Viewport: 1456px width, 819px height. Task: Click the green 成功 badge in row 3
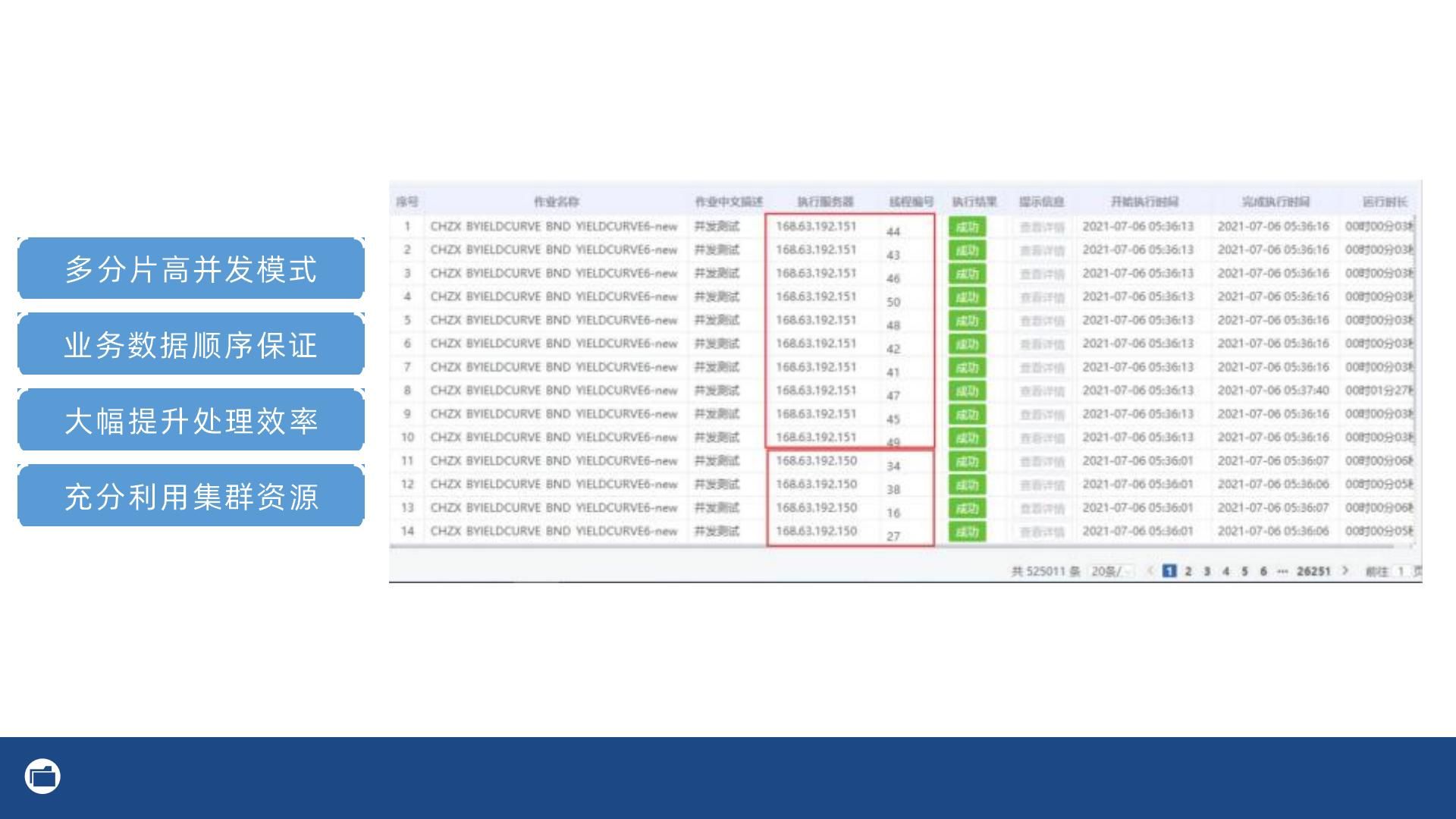[x=967, y=274]
